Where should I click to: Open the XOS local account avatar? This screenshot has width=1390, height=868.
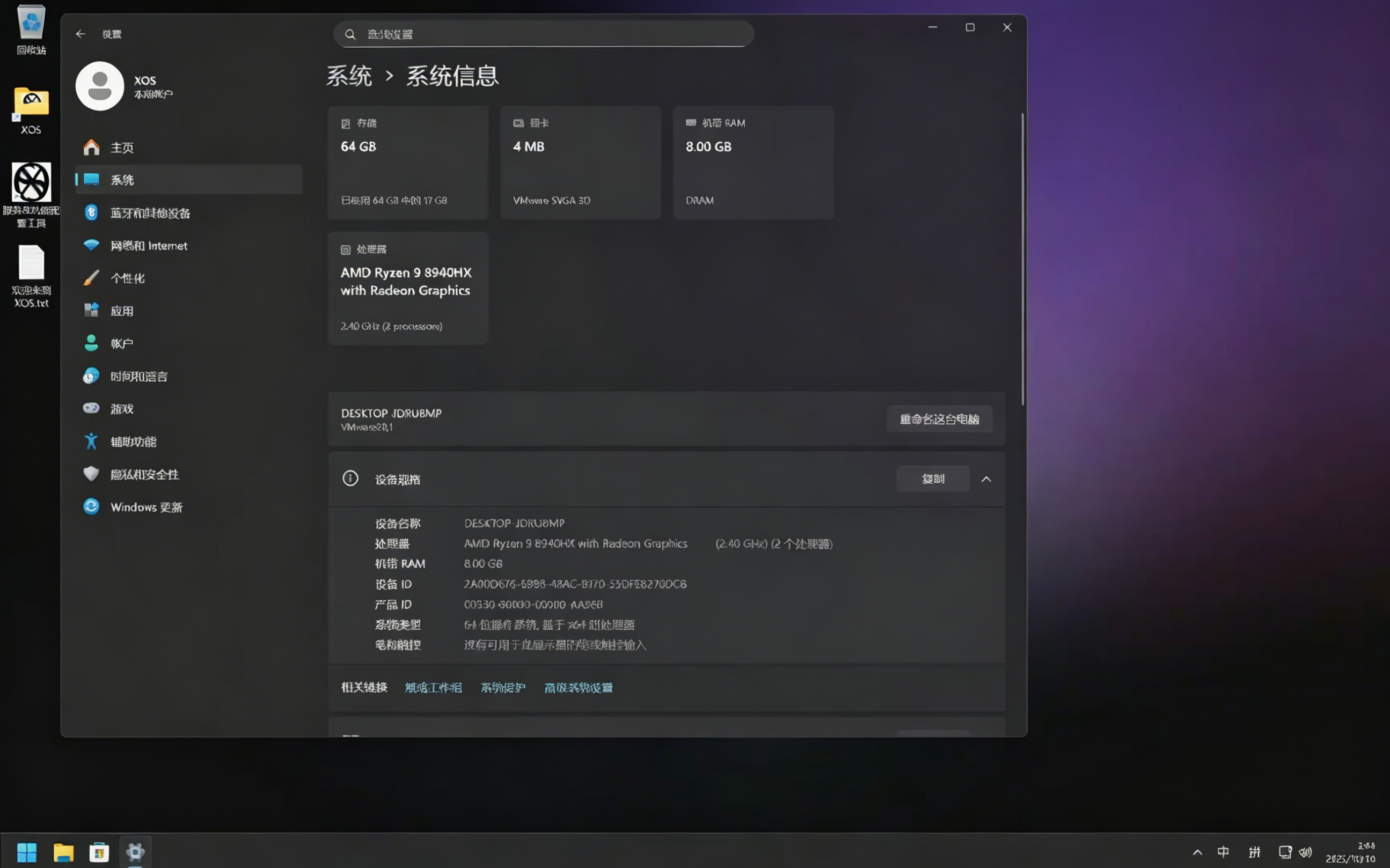coord(99,86)
